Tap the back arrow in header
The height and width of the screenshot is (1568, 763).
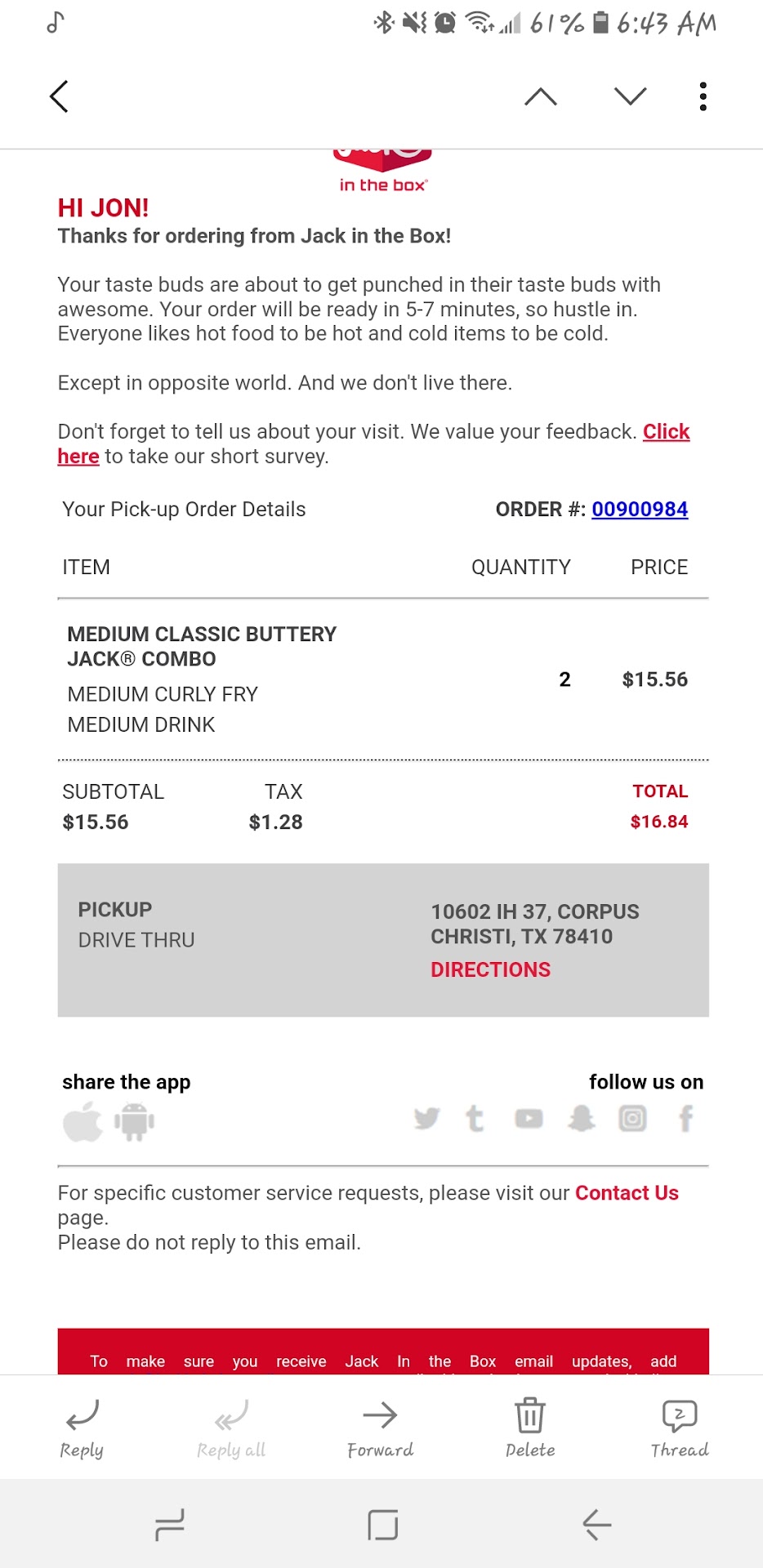click(x=59, y=97)
